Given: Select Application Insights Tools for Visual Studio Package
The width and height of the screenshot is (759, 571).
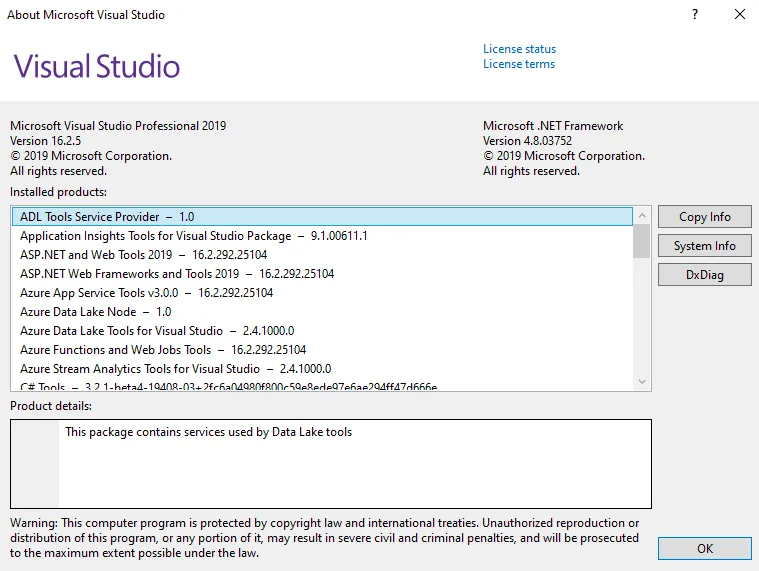Looking at the screenshot, I should pyautogui.click(x=322, y=236).
